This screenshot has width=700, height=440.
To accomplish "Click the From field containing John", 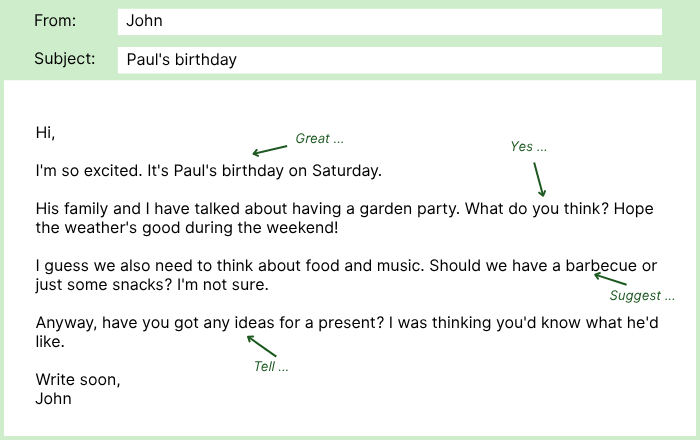I will (389, 21).
